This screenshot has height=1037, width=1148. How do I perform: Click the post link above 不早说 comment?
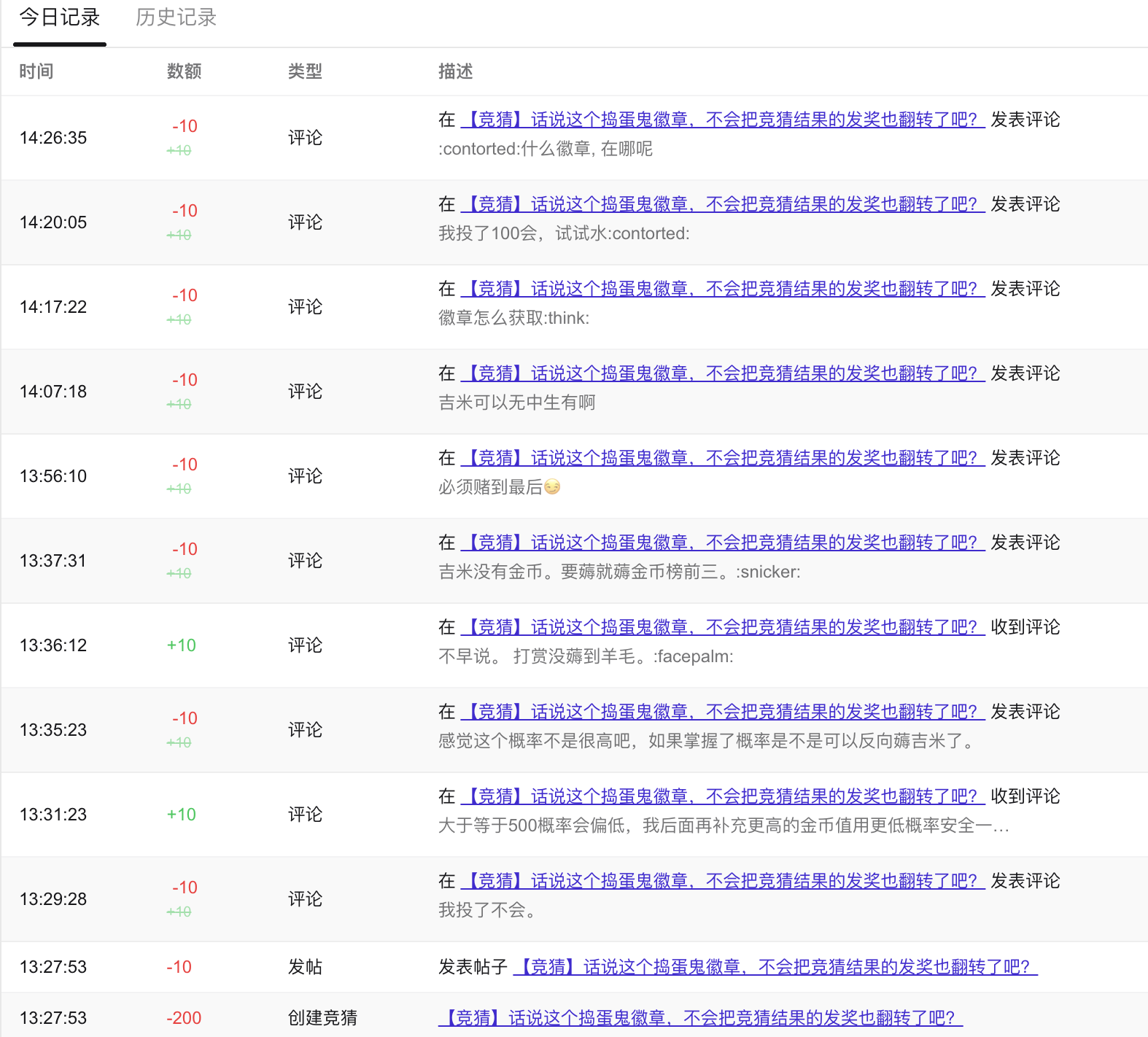point(722,627)
